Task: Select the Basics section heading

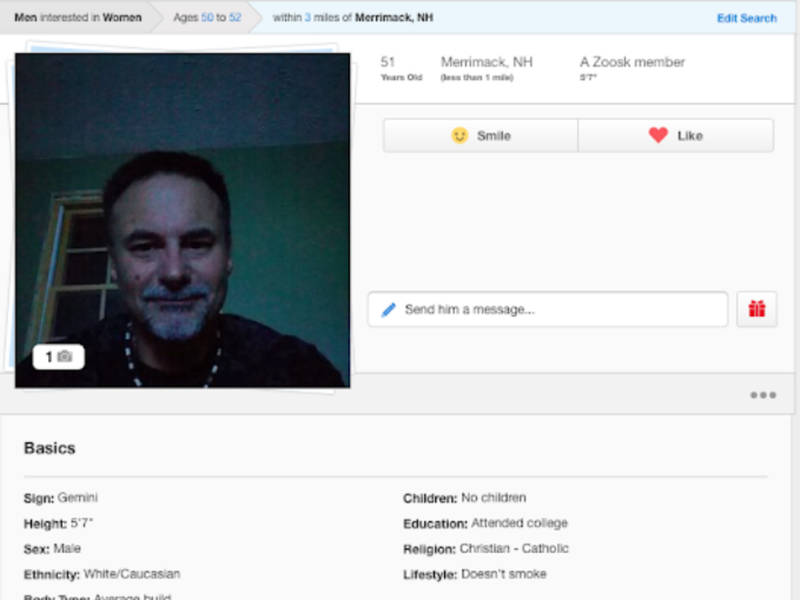Action: click(49, 448)
